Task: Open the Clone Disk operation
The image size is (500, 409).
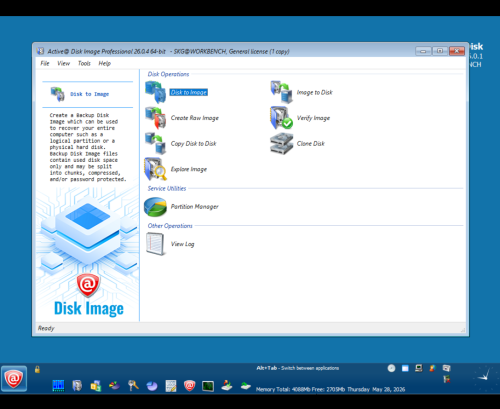Action: pyautogui.click(x=310, y=144)
